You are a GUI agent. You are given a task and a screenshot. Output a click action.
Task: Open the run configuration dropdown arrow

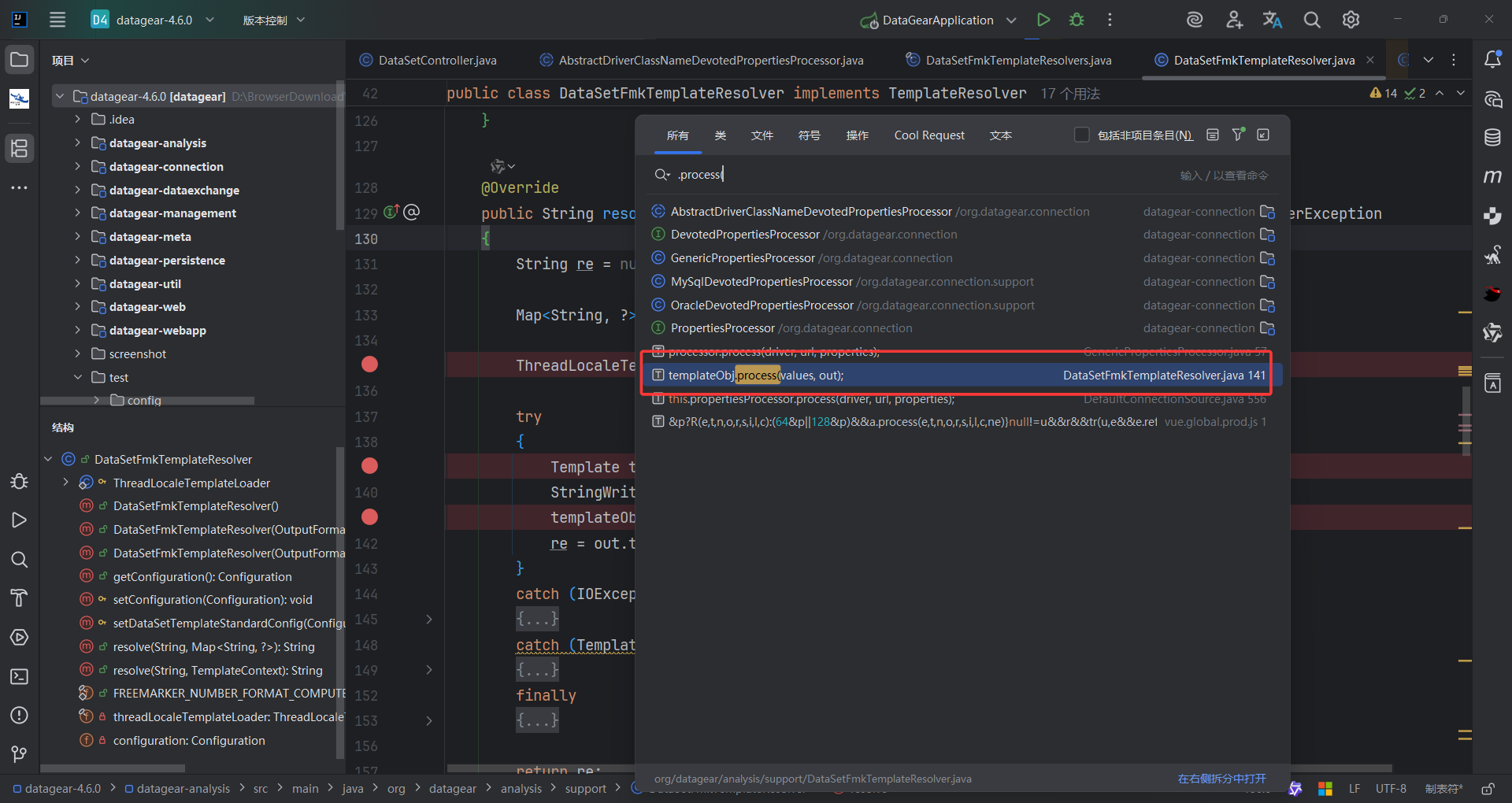pos(1011,20)
